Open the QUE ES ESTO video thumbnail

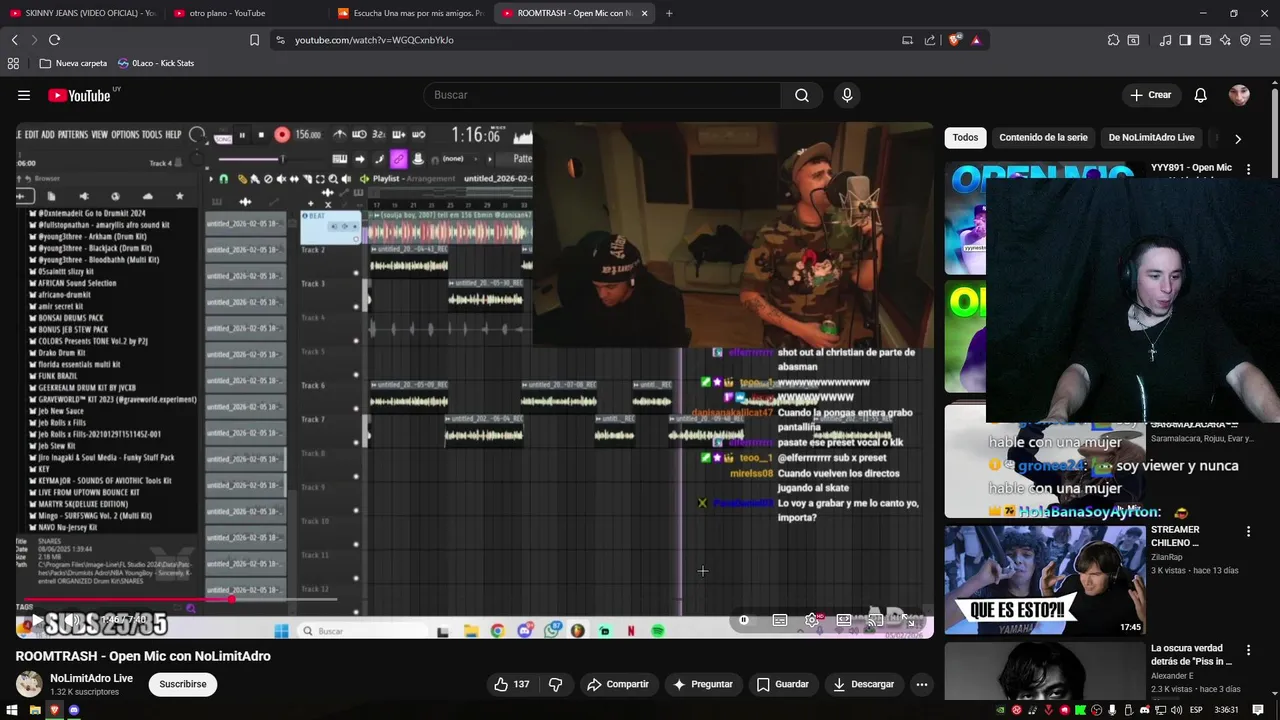coord(1045,580)
